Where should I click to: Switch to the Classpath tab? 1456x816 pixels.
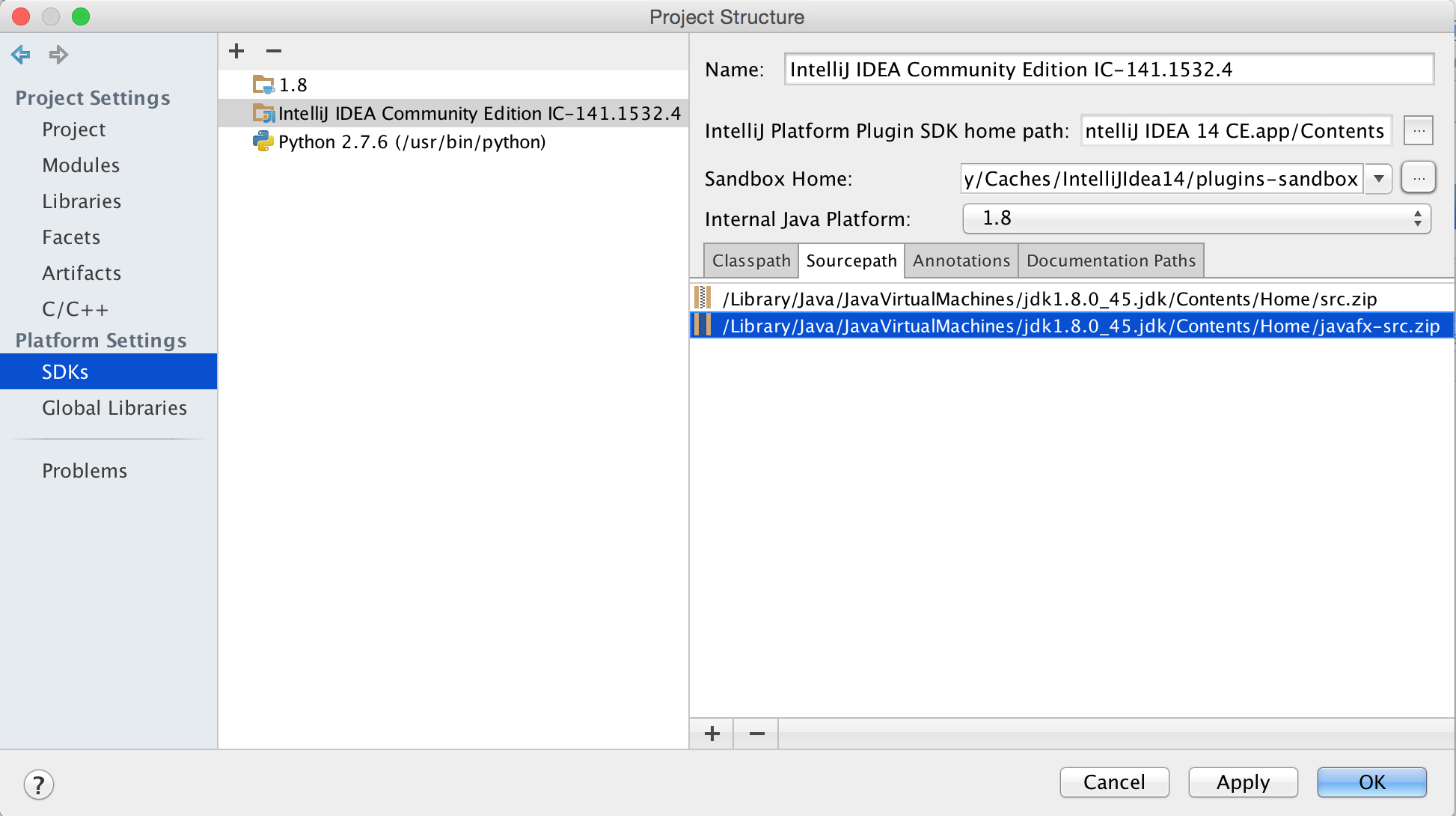pyautogui.click(x=750, y=260)
